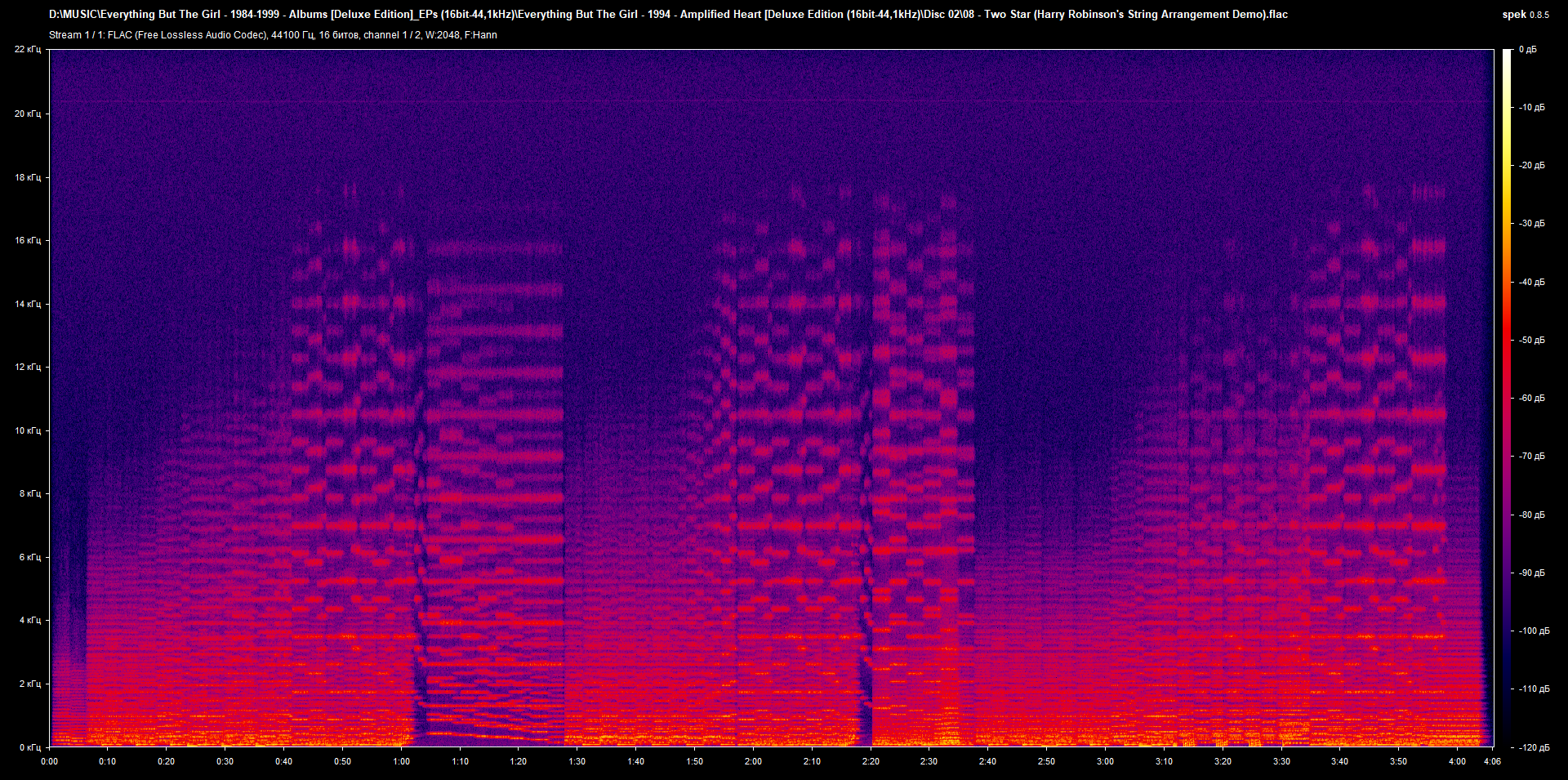1568x780 pixels.
Task: Click the '1:30' time axis label
Action: pyautogui.click(x=577, y=761)
